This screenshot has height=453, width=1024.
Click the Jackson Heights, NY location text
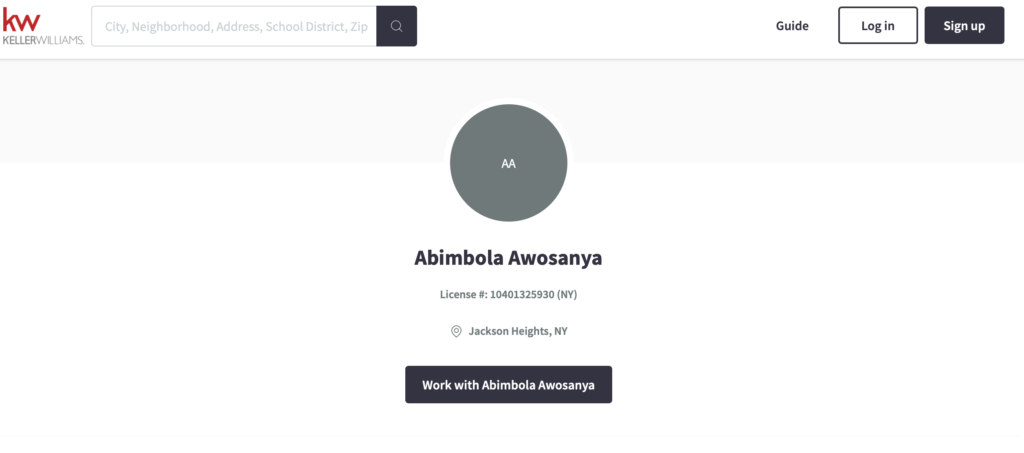point(518,331)
